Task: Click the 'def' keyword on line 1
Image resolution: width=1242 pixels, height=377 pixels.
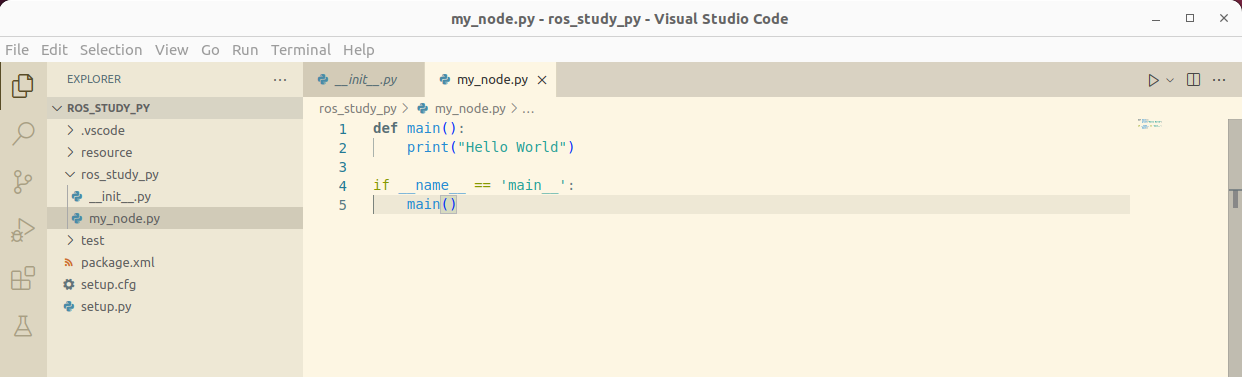Action: click(385, 129)
